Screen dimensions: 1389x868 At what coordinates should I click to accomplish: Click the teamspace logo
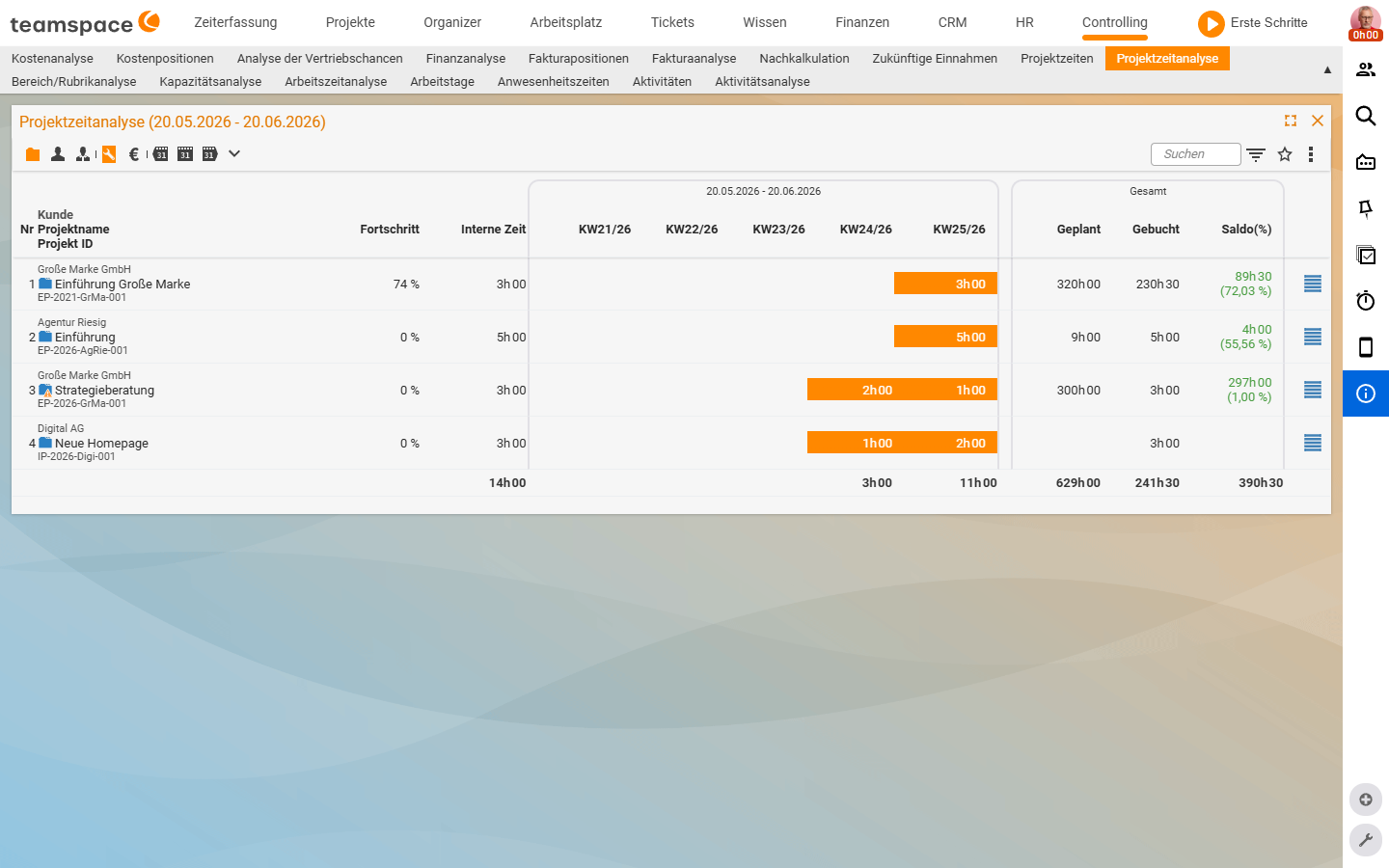85,23
